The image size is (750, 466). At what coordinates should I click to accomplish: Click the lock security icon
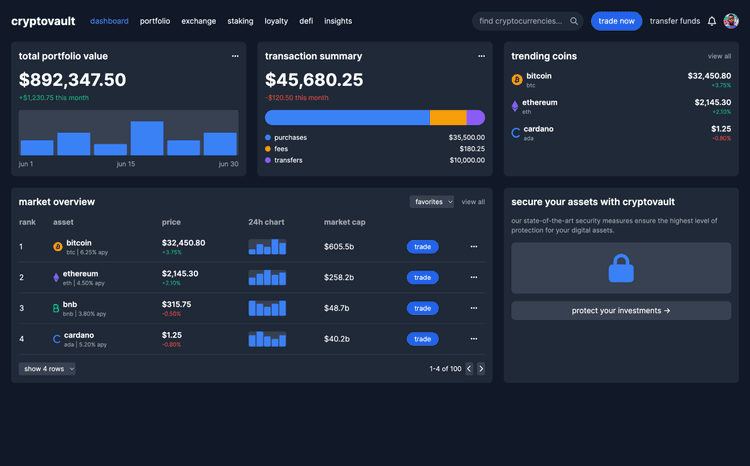(621, 268)
